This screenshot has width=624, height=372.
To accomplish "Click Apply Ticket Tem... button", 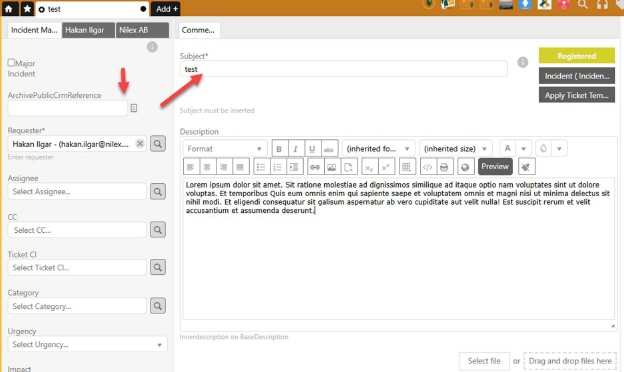I will tap(577, 95).
